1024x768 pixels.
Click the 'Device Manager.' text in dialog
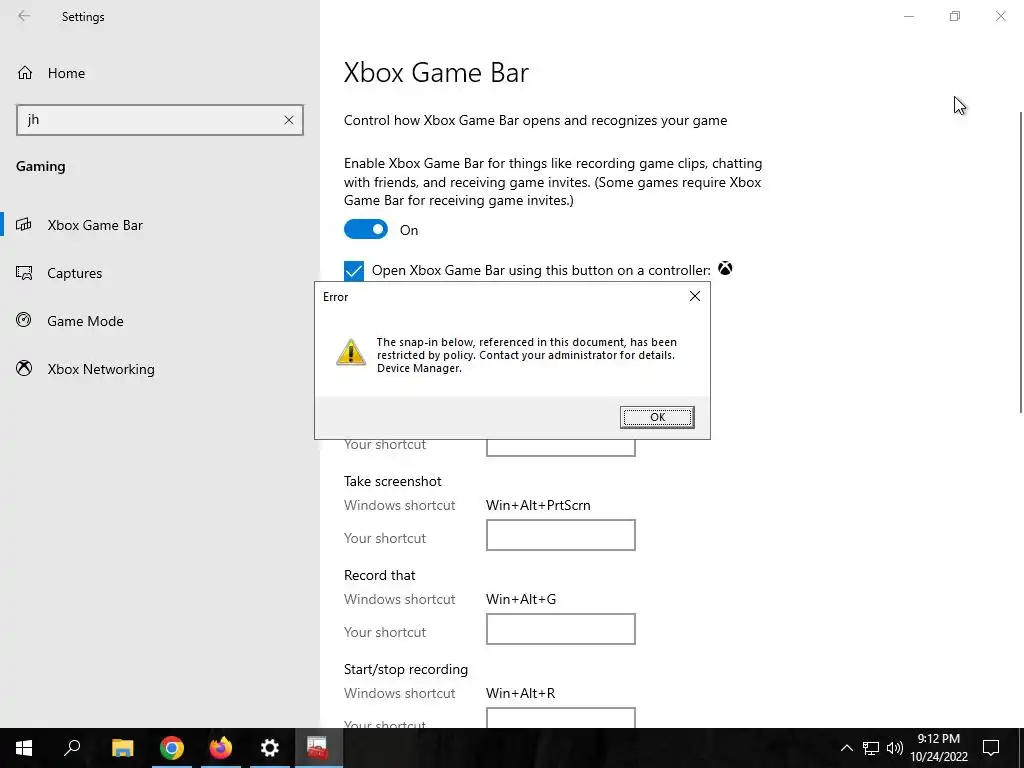pyautogui.click(x=419, y=368)
